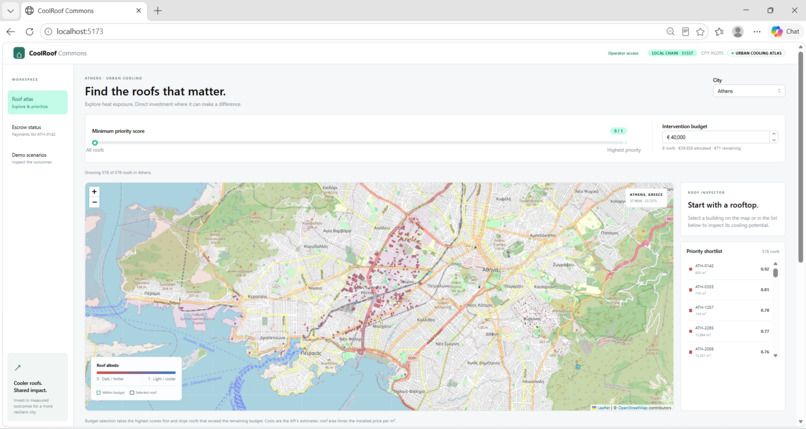The image size is (806, 429).
Task: Click the Operator access link
Action: (x=623, y=53)
